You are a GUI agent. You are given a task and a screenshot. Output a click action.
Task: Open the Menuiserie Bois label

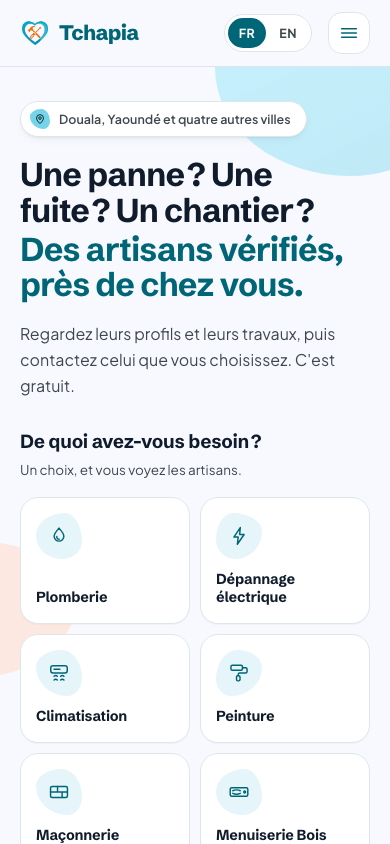pyautogui.click(x=271, y=835)
